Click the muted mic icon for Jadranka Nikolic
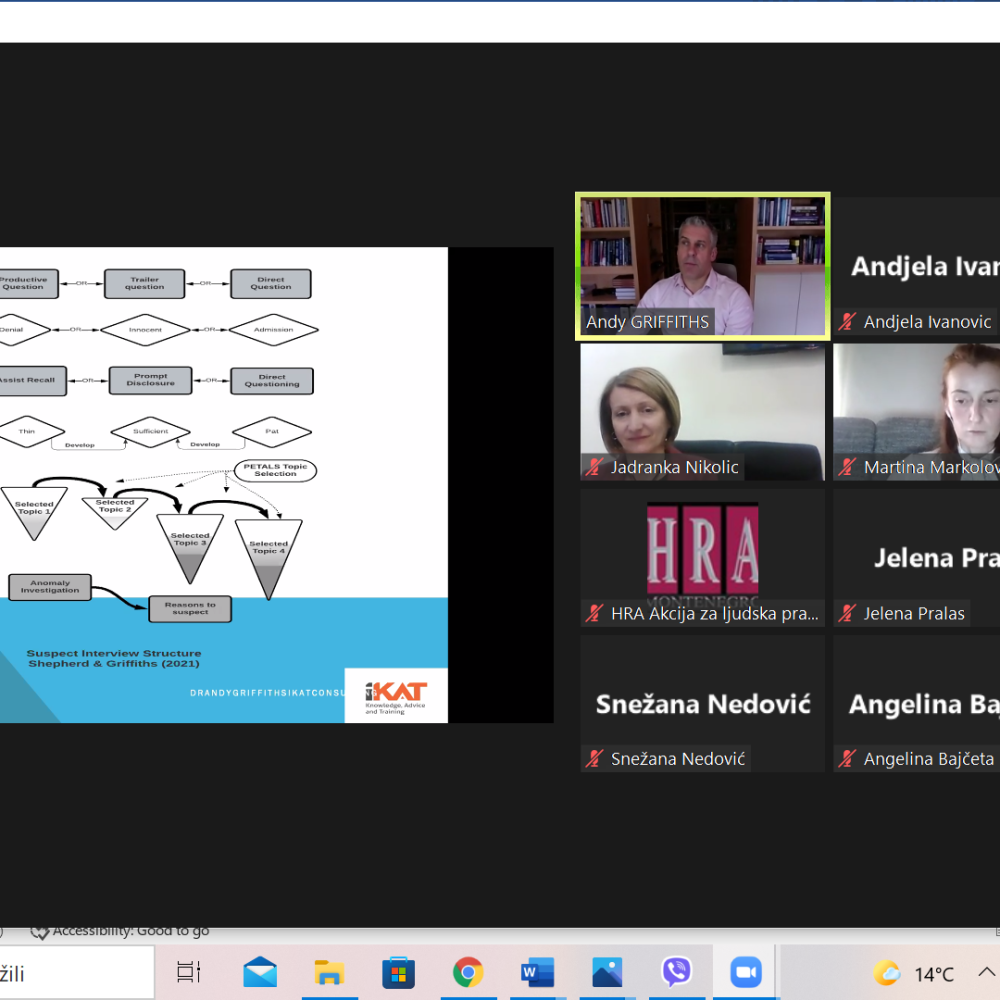This screenshot has width=1000, height=1000. pos(594,467)
